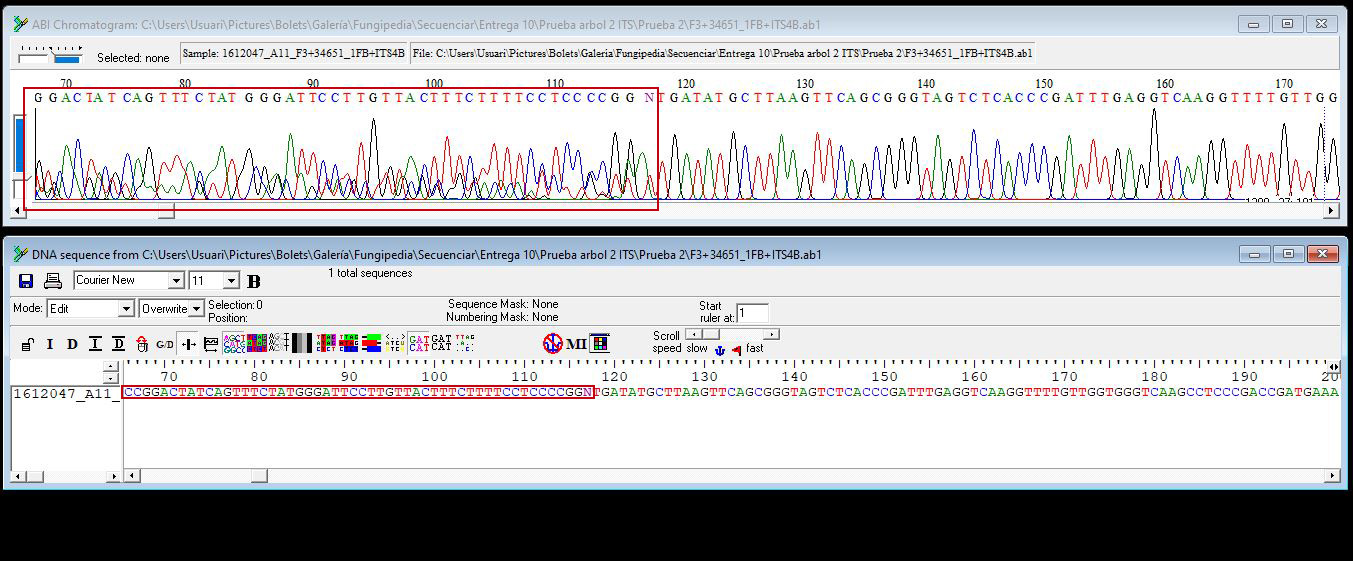Open the Courier New font dropdown
The image size is (1353, 561).
click(x=176, y=281)
